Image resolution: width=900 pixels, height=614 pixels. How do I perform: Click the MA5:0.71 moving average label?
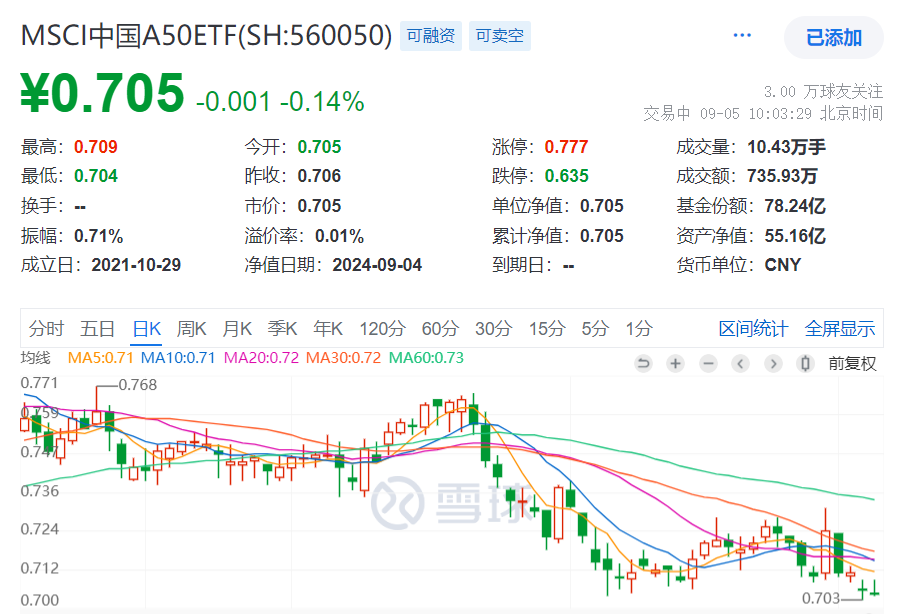(x=100, y=357)
